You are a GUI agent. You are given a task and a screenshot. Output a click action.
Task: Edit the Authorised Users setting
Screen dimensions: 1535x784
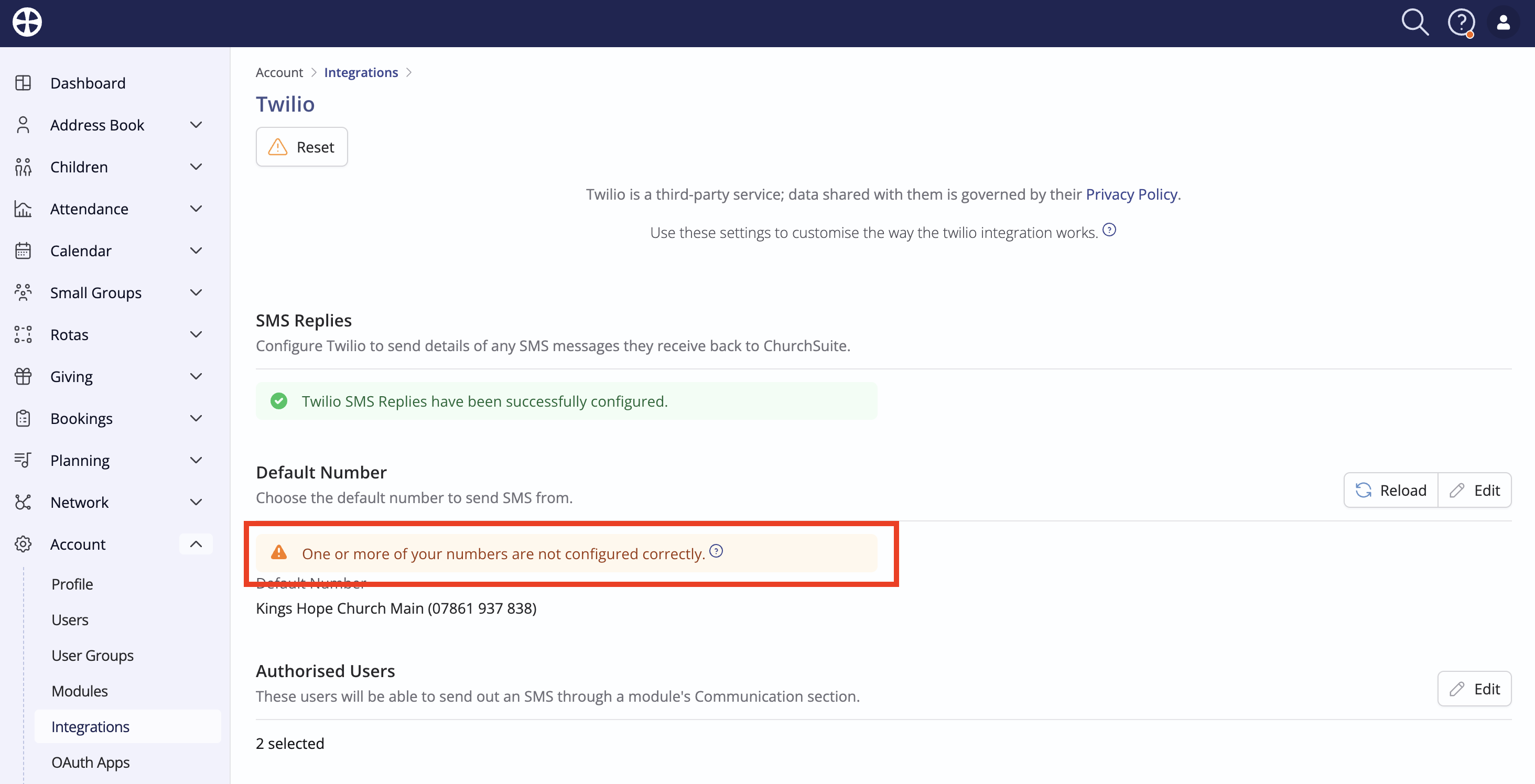pos(1474,689)
